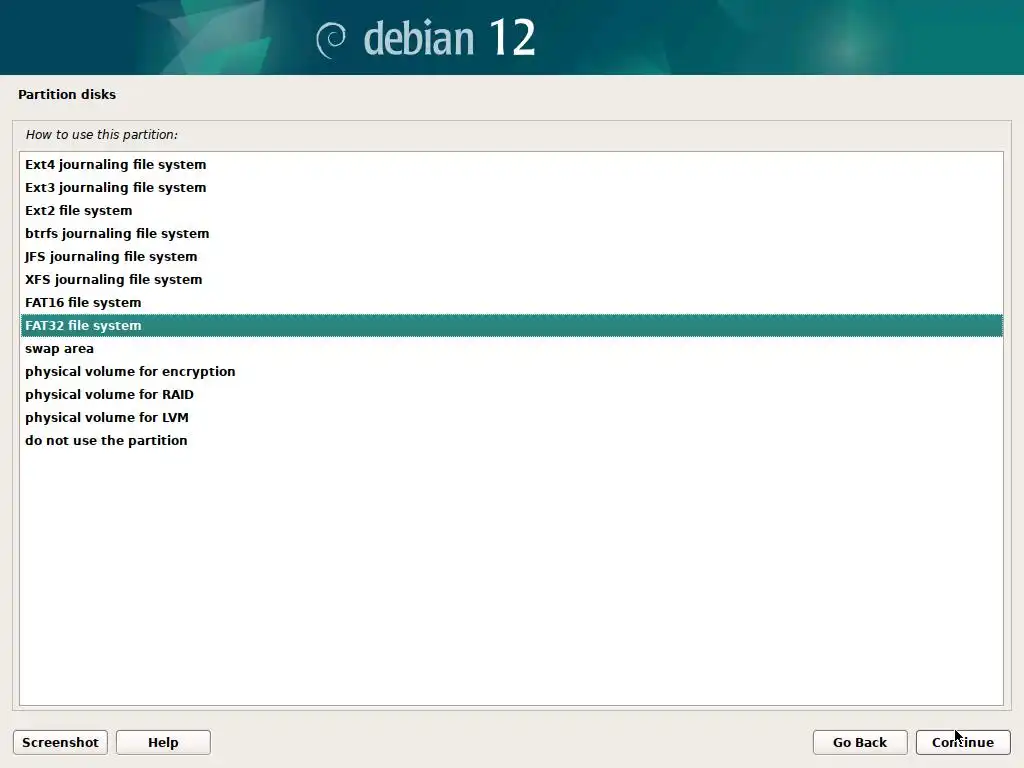Choose Ext3 journaling file system
This screenshot has width=1024, height=768.
511,187
